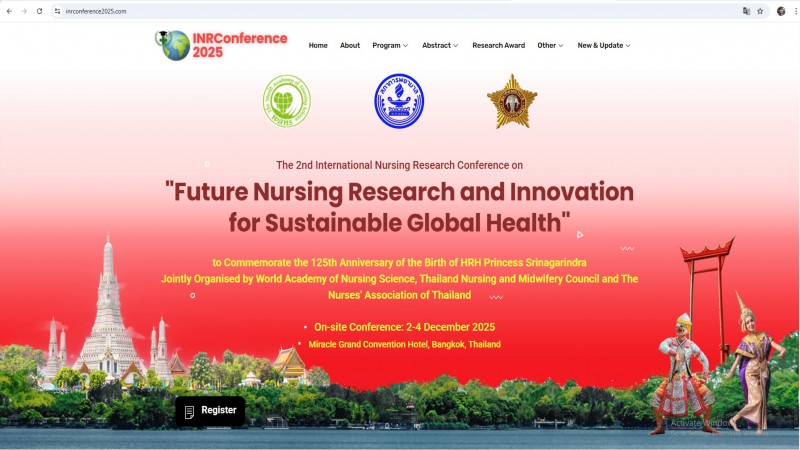Click "Miracle Grand Convention Hotel, Bangkok, Thailand"

tap(405, 344)
